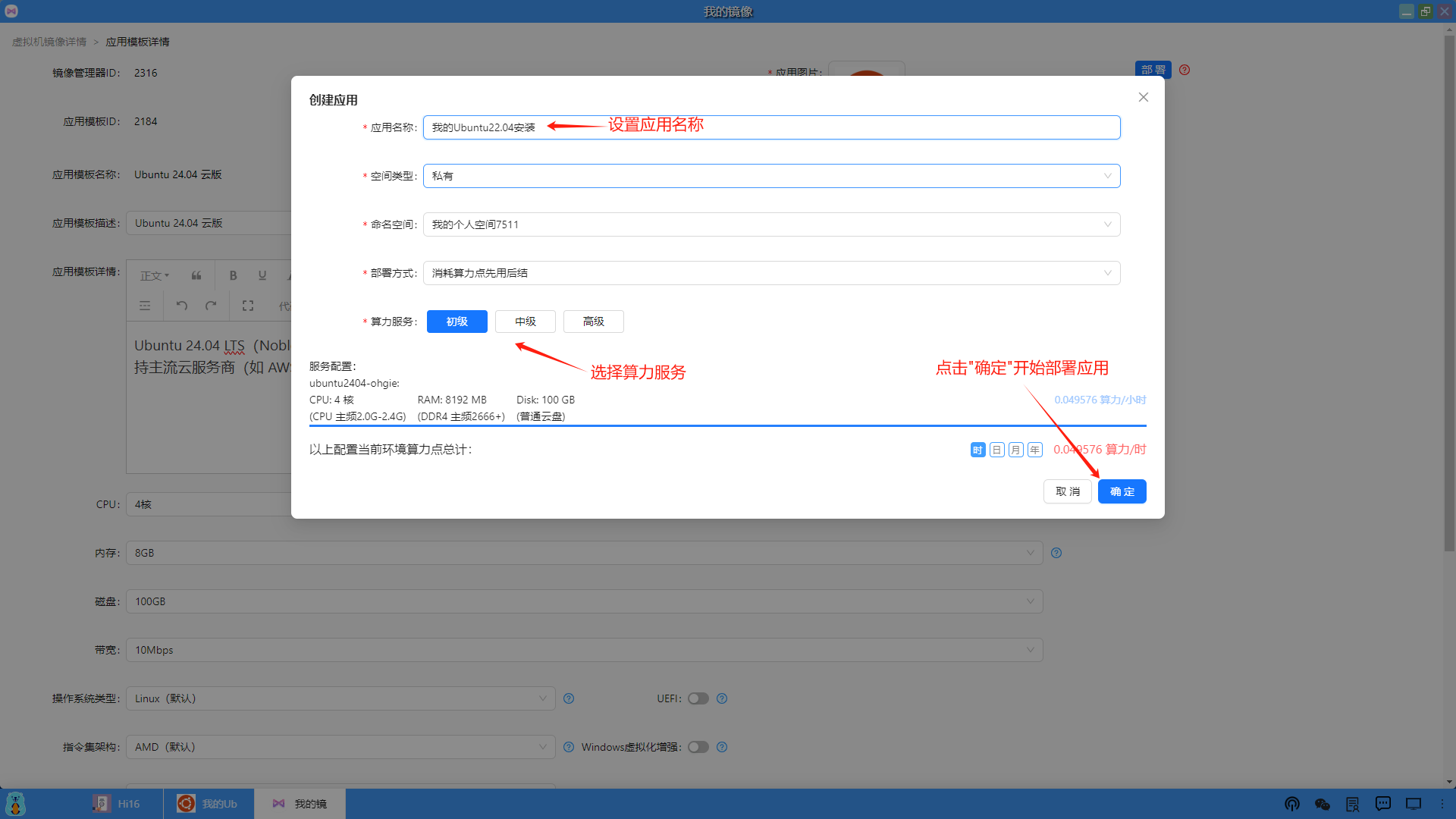Open the document-user certificate tray icon

pos(1352,804)
